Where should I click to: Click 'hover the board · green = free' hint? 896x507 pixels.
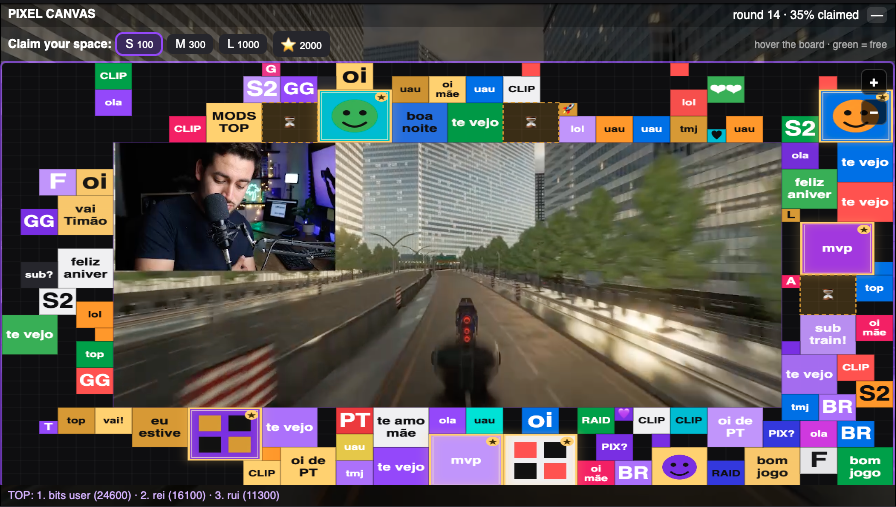[821, 45]
